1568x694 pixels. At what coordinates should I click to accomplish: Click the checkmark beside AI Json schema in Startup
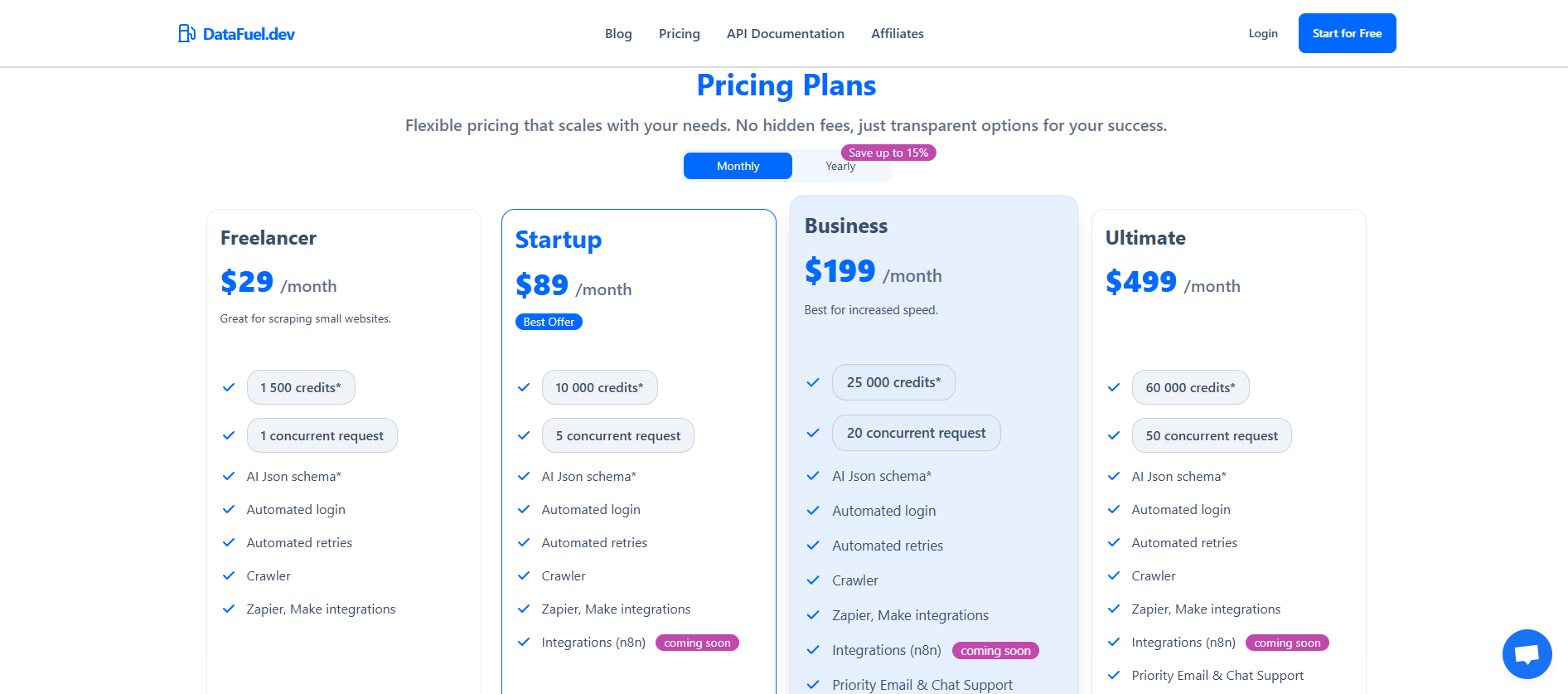[x=524, y=476]
